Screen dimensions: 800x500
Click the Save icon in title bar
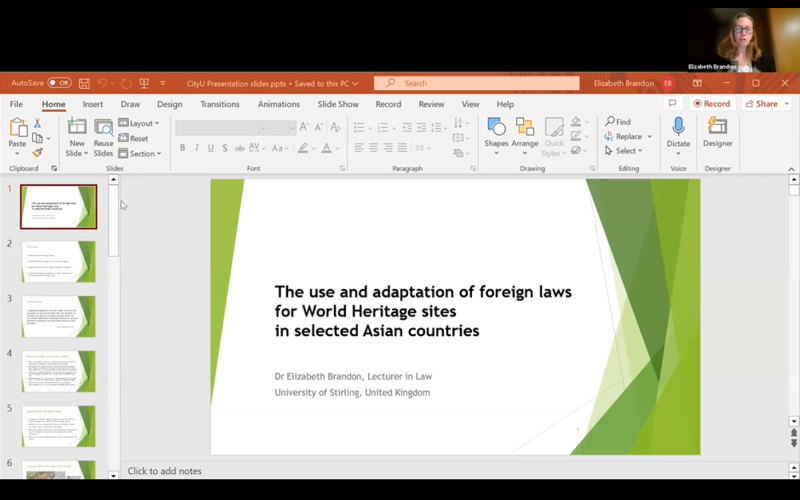coord(84,83)
